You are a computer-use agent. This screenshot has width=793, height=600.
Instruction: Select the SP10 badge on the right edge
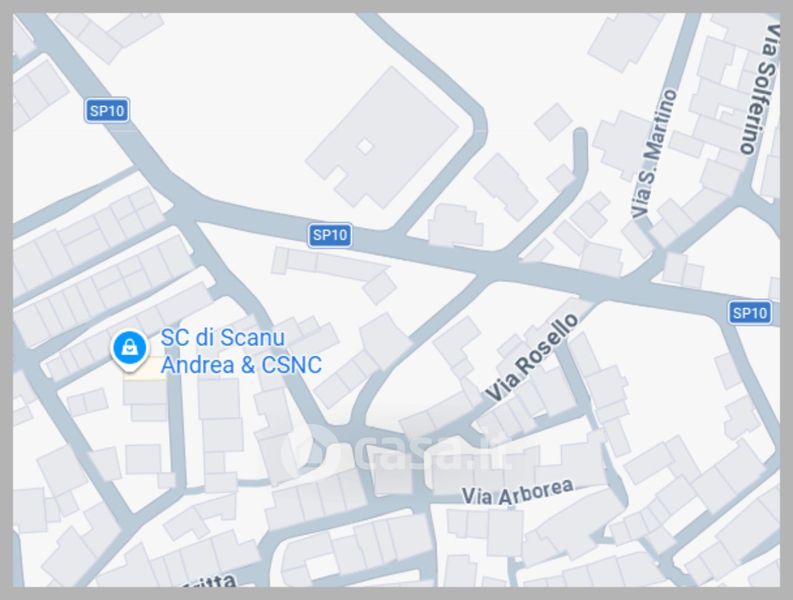[x=750, y=313]
